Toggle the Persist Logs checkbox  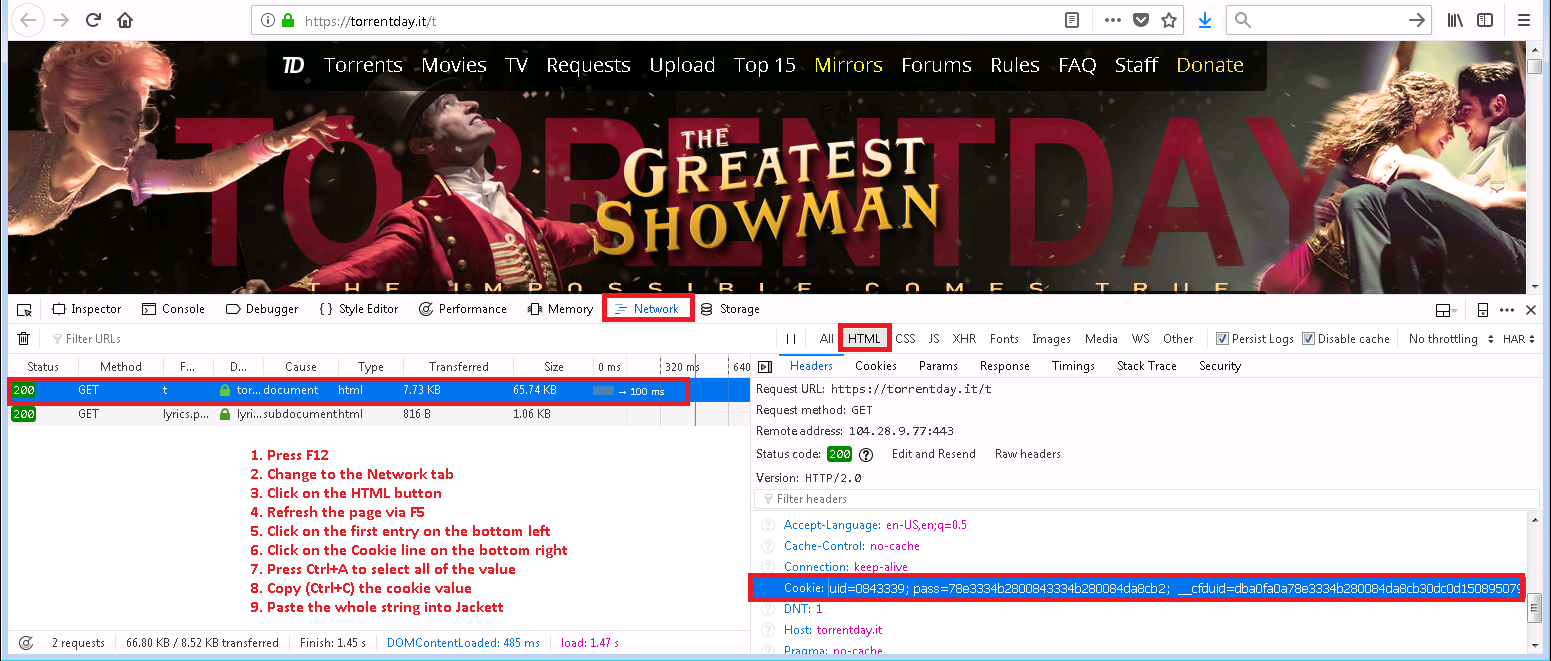1222,339
